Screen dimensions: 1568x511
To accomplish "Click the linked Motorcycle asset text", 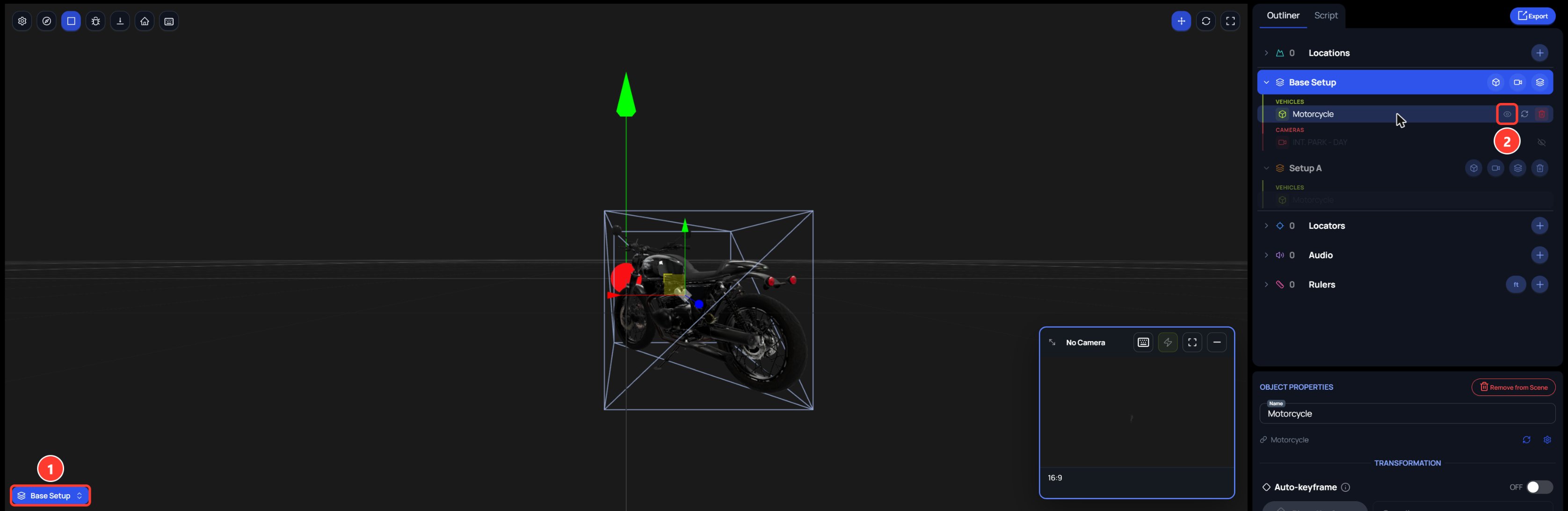I will 1289,440.
